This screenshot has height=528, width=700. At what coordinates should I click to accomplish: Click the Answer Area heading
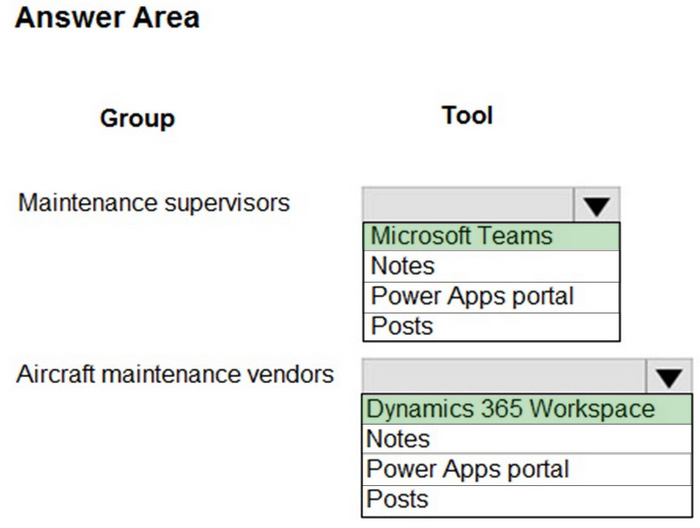107,18
